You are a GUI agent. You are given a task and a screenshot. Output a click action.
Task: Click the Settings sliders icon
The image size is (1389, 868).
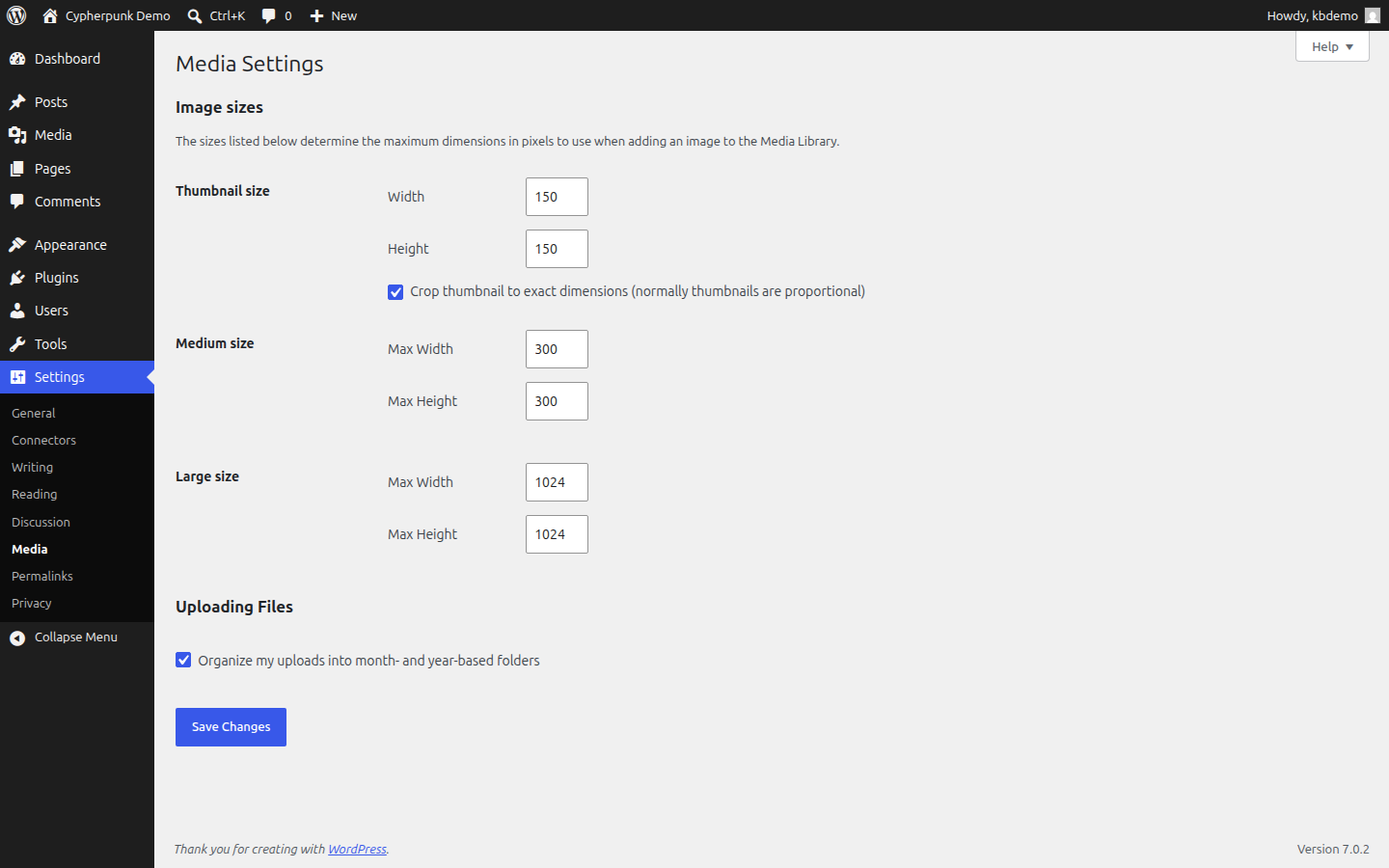(x=17, y=377)
